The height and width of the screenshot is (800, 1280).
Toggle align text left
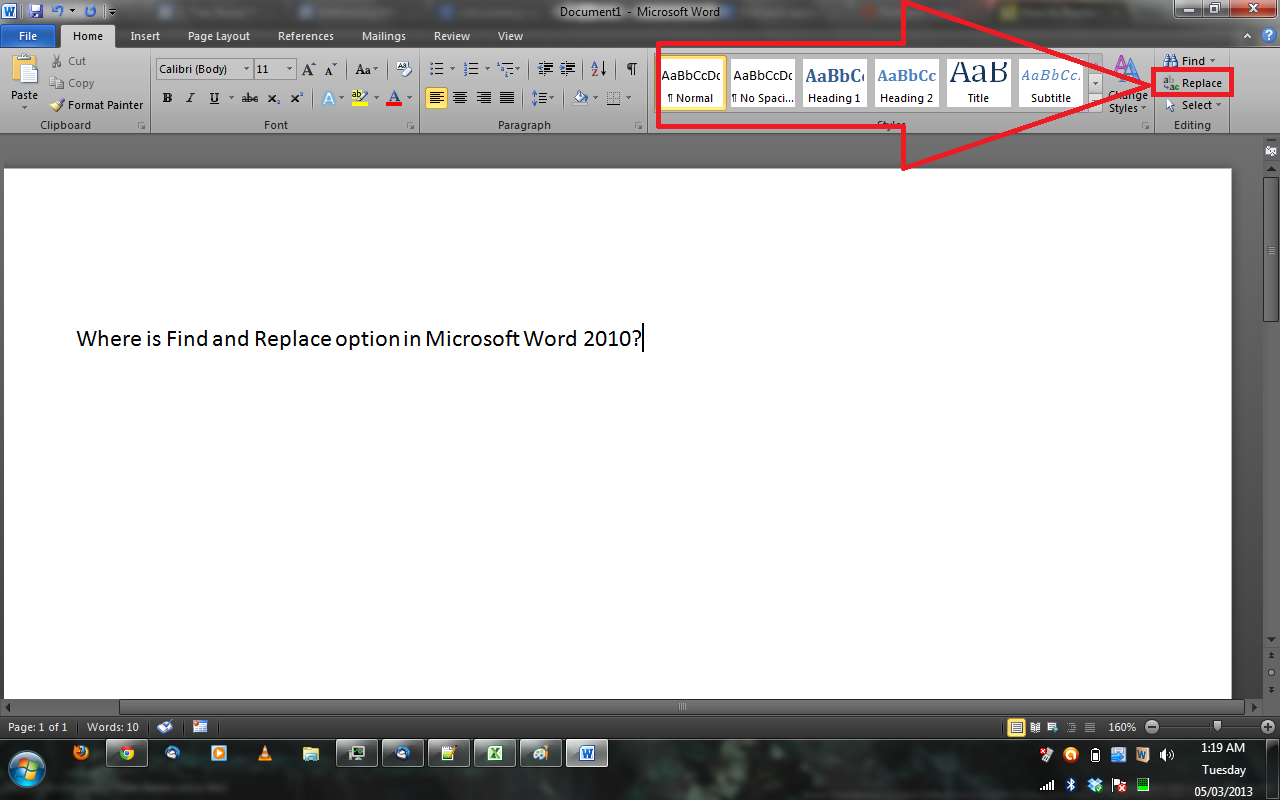(436, 98)
